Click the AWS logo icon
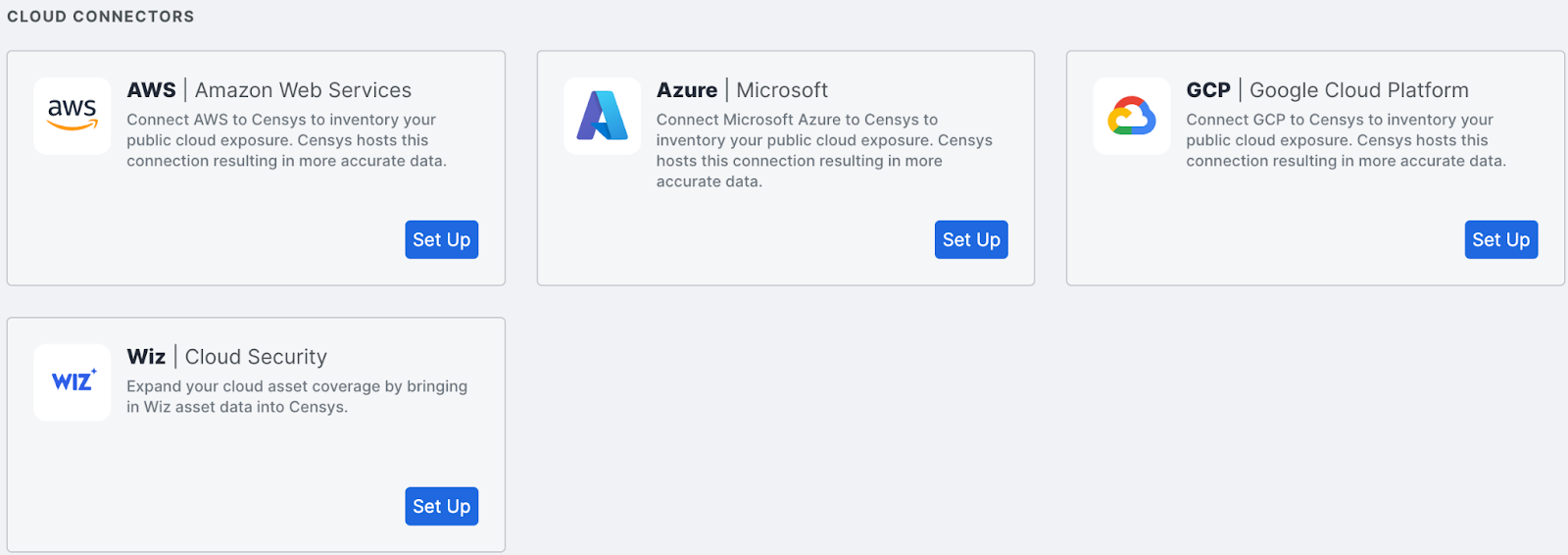The width and height of the screenshot is (1568, 555). 72,116
